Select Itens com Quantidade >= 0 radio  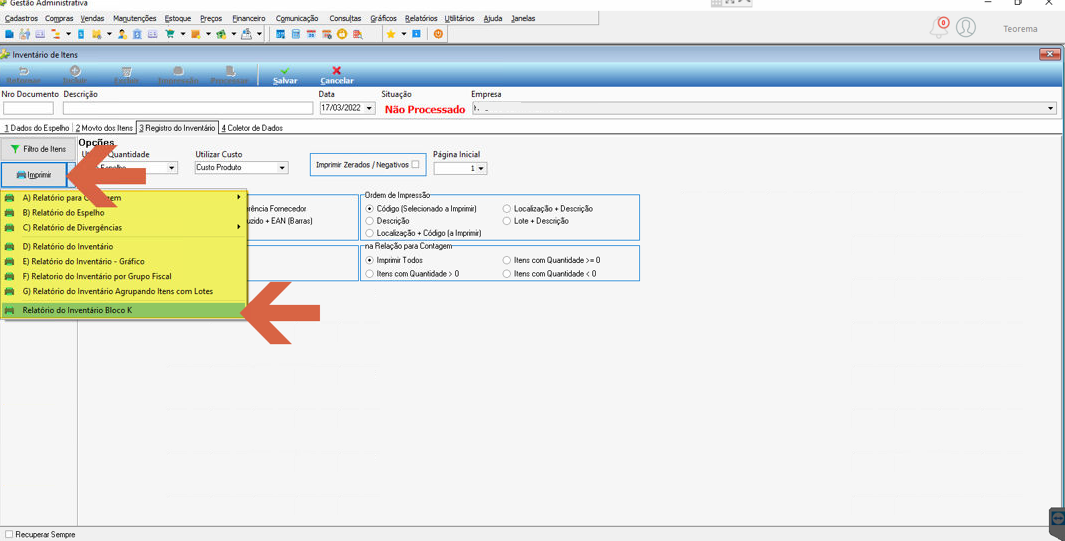(507, 260)
